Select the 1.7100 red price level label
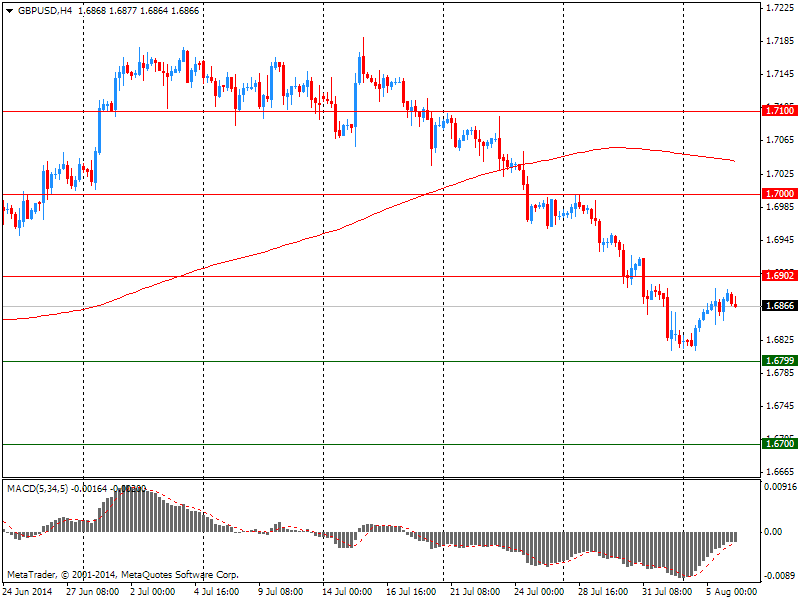The width and height of the screenshot is (800, 600). click(x=779, y=111)
